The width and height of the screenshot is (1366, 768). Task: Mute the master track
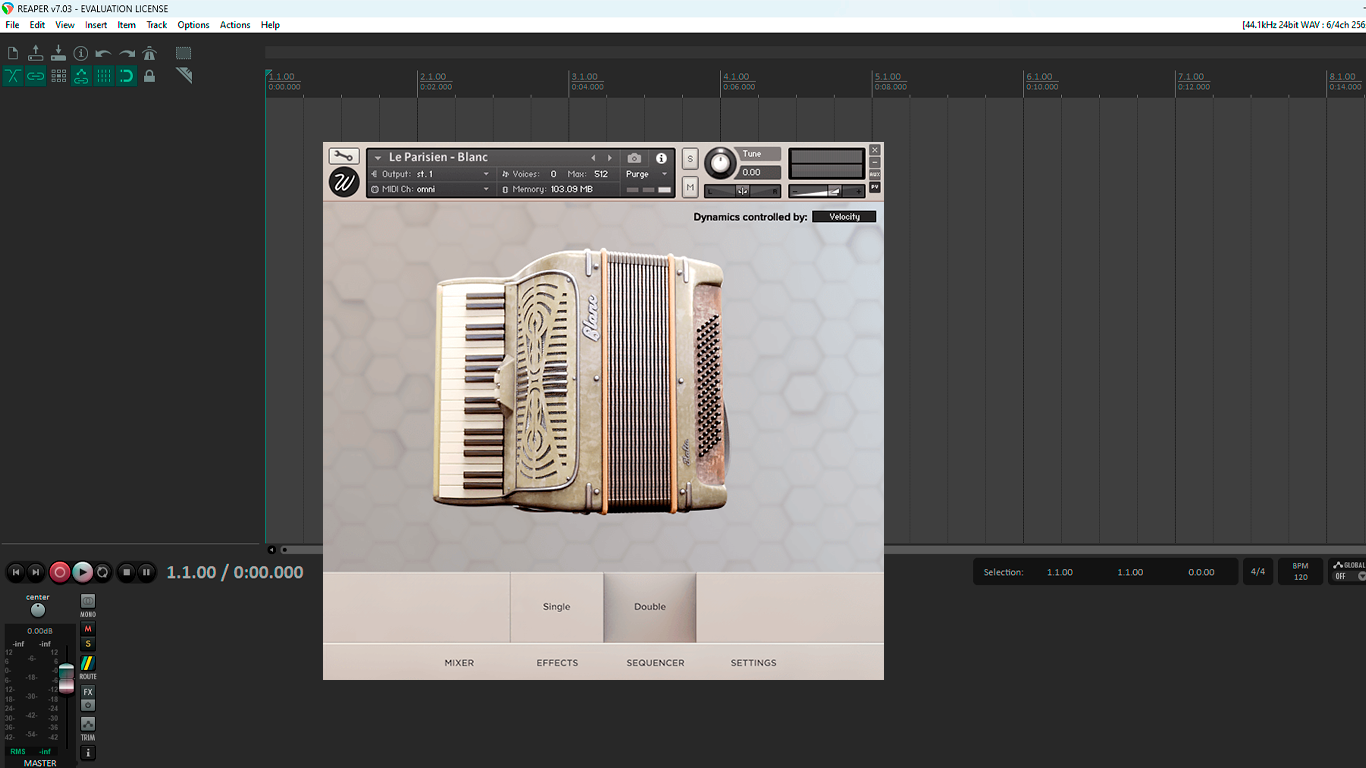click(88, 629)
